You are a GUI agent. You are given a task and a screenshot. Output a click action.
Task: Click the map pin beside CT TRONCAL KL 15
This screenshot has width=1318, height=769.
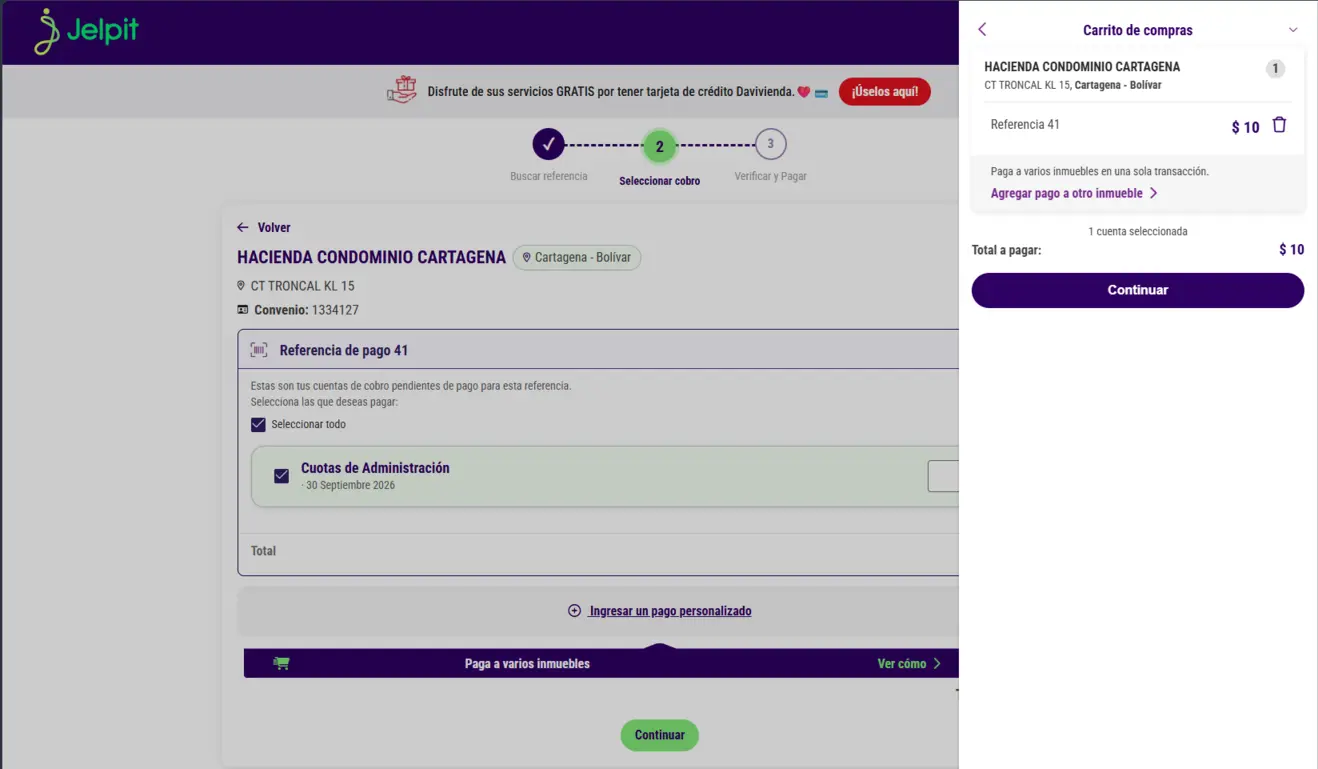coord(241,286)
